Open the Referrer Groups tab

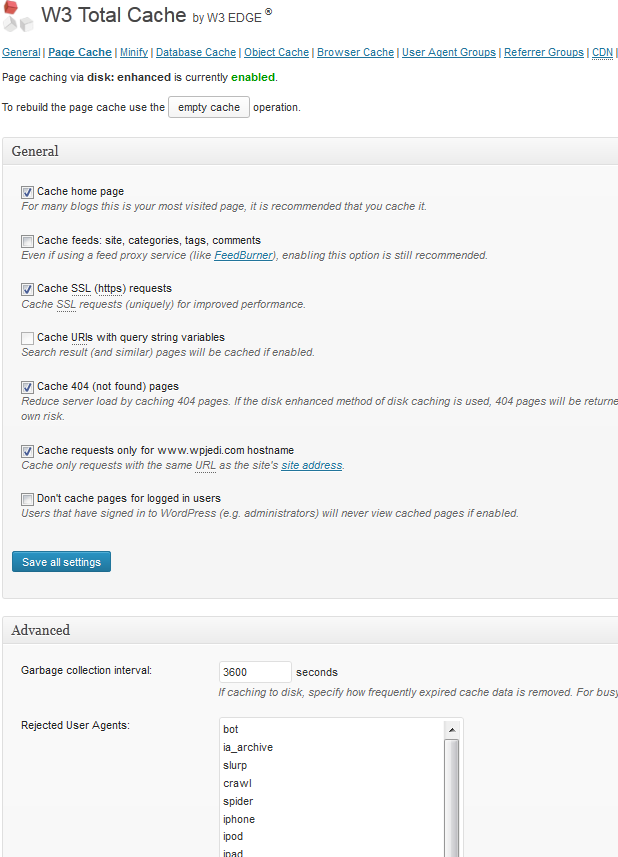tap(544, 52)
